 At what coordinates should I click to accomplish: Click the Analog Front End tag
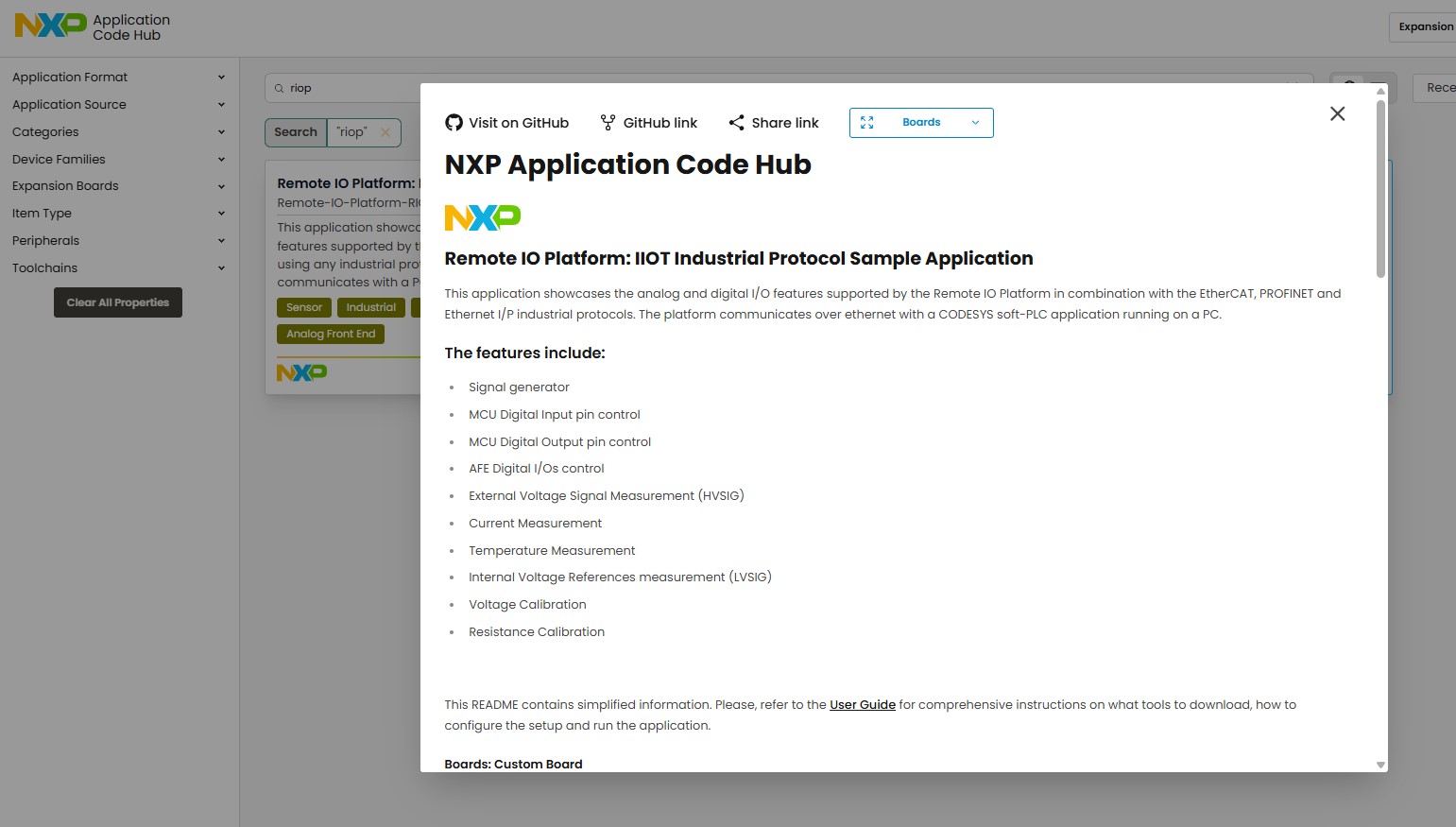pyautogui.click(x=331, y=334)
